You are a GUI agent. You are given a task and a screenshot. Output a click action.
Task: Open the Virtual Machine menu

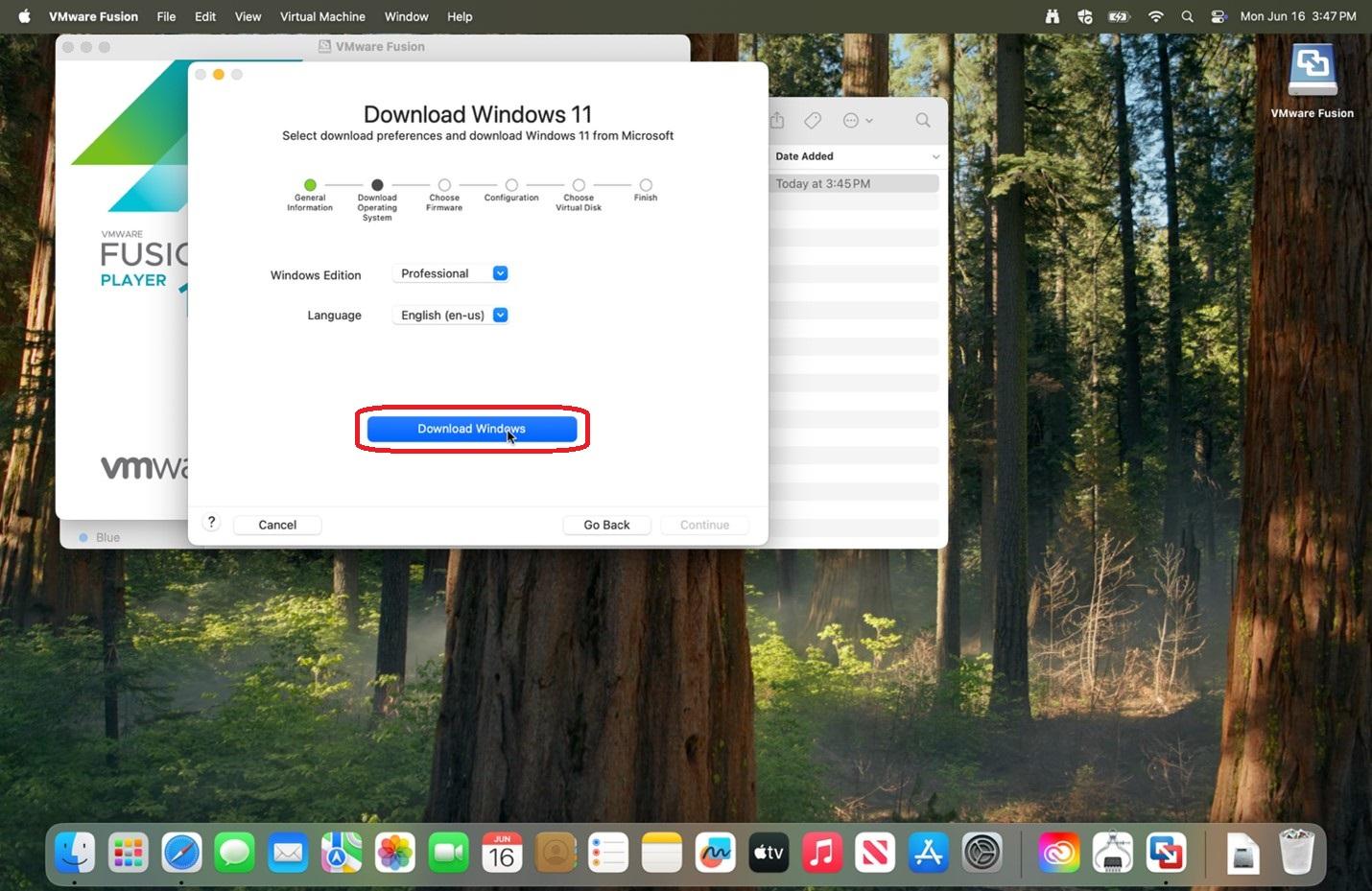coord(322,16)
